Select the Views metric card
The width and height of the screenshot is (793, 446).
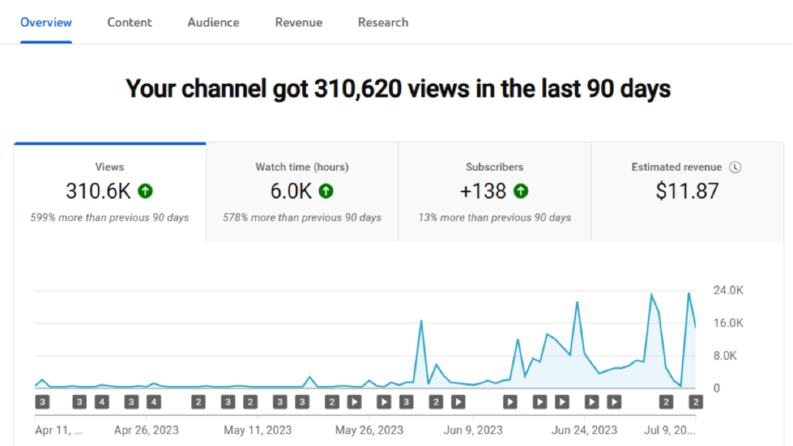tap(110, 192)
